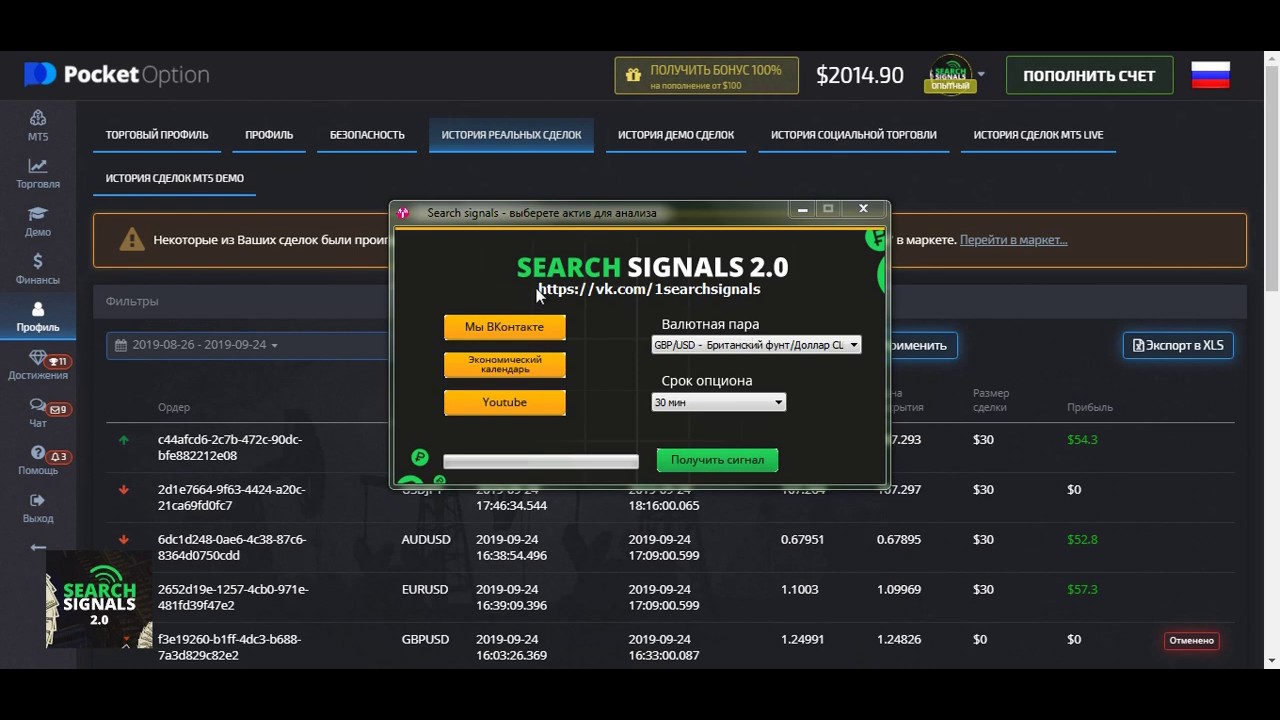Image resolution: width=1280 pixels, height=720 pixels.
Task: Open the Торговый профиль tab
Action: 157,135
